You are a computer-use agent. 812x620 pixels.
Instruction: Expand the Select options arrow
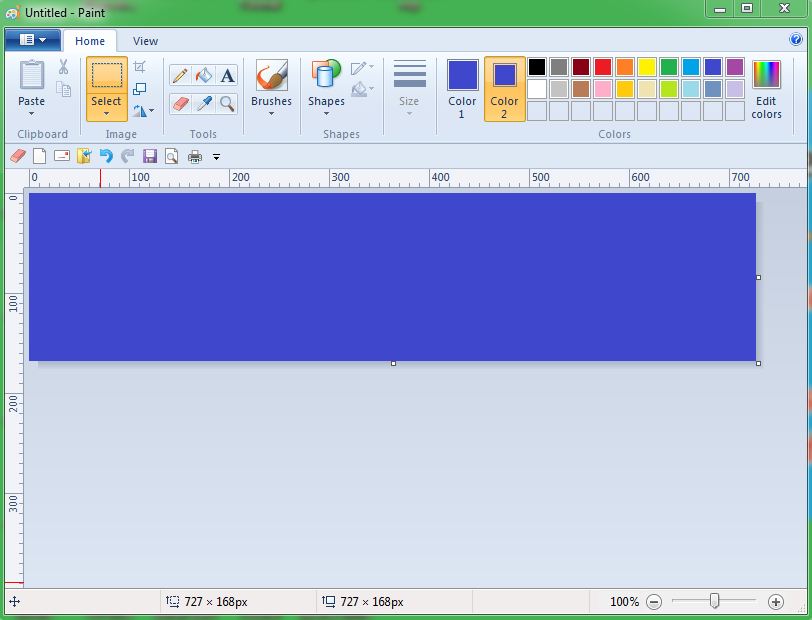coord(107,113)
